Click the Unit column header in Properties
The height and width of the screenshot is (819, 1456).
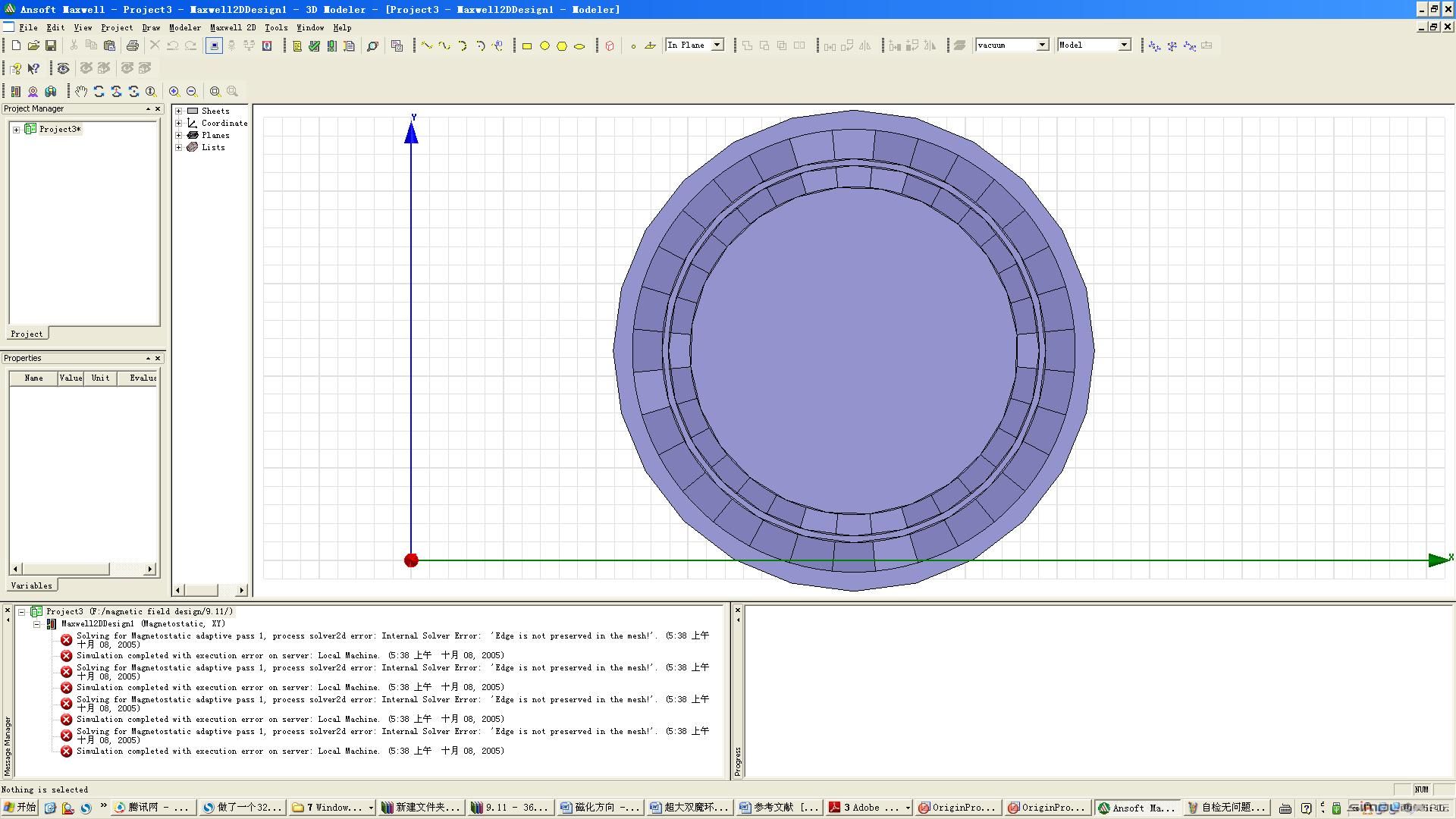pos(100,378)
